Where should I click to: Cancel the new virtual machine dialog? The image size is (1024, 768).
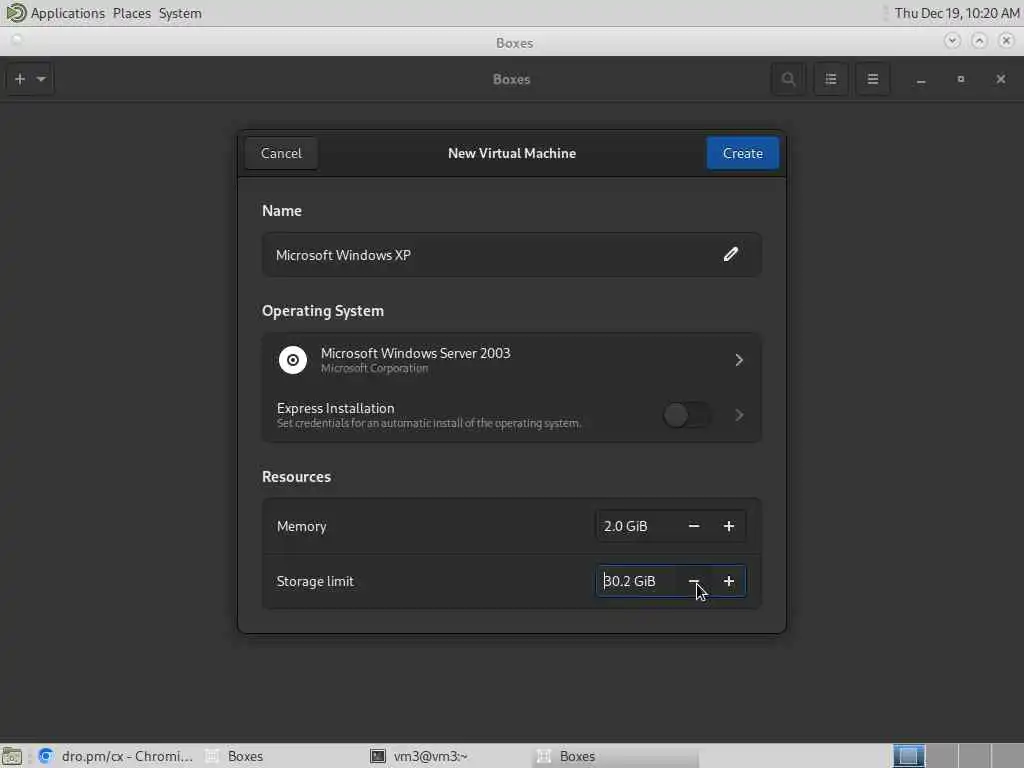[x=281, y=153]
